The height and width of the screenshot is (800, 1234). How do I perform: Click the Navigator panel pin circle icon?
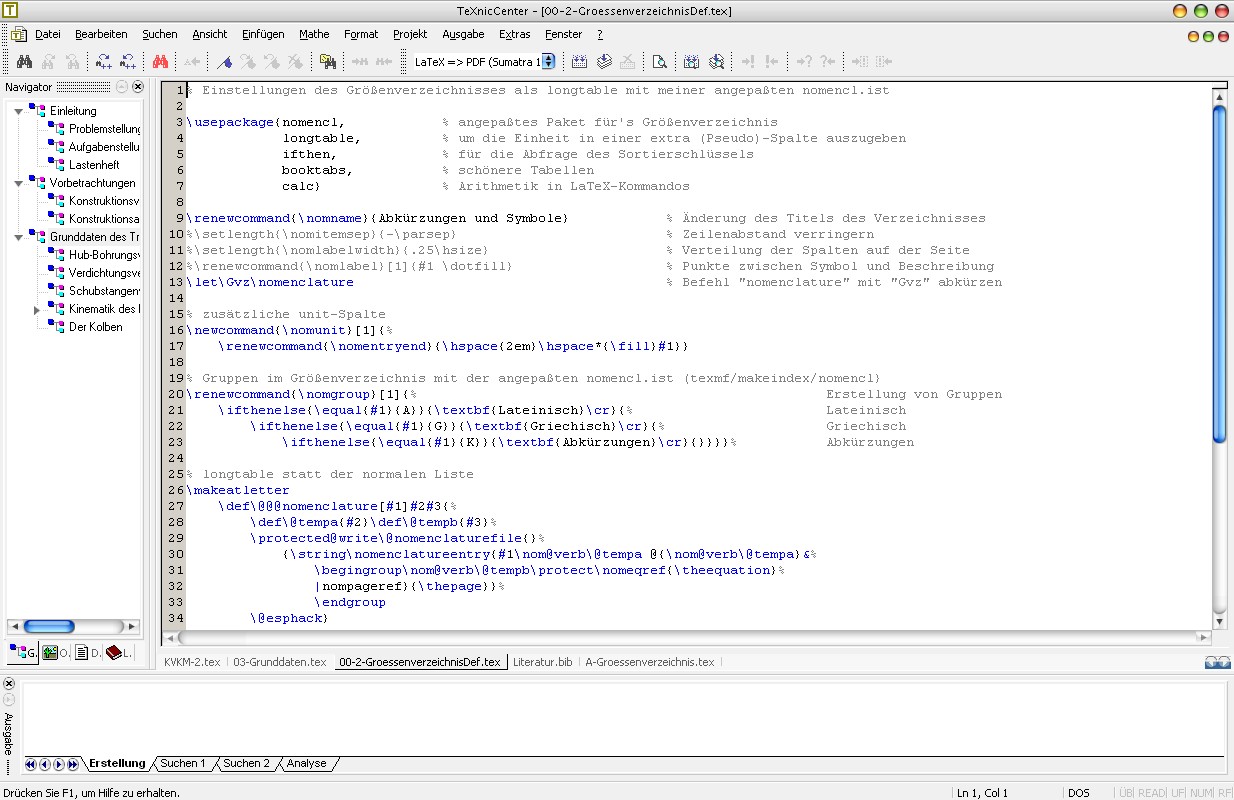[122, 87]
